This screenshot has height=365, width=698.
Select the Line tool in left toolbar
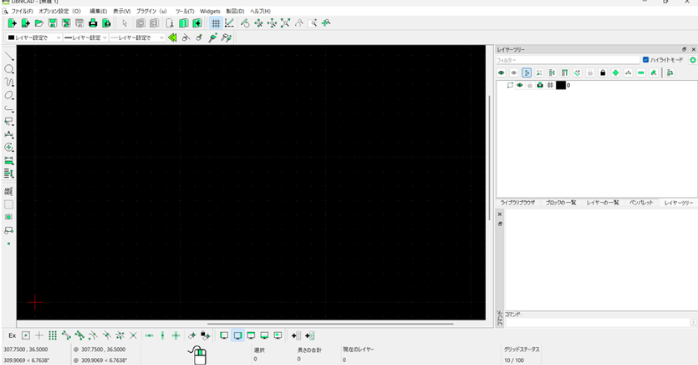(x=9, y=57)
